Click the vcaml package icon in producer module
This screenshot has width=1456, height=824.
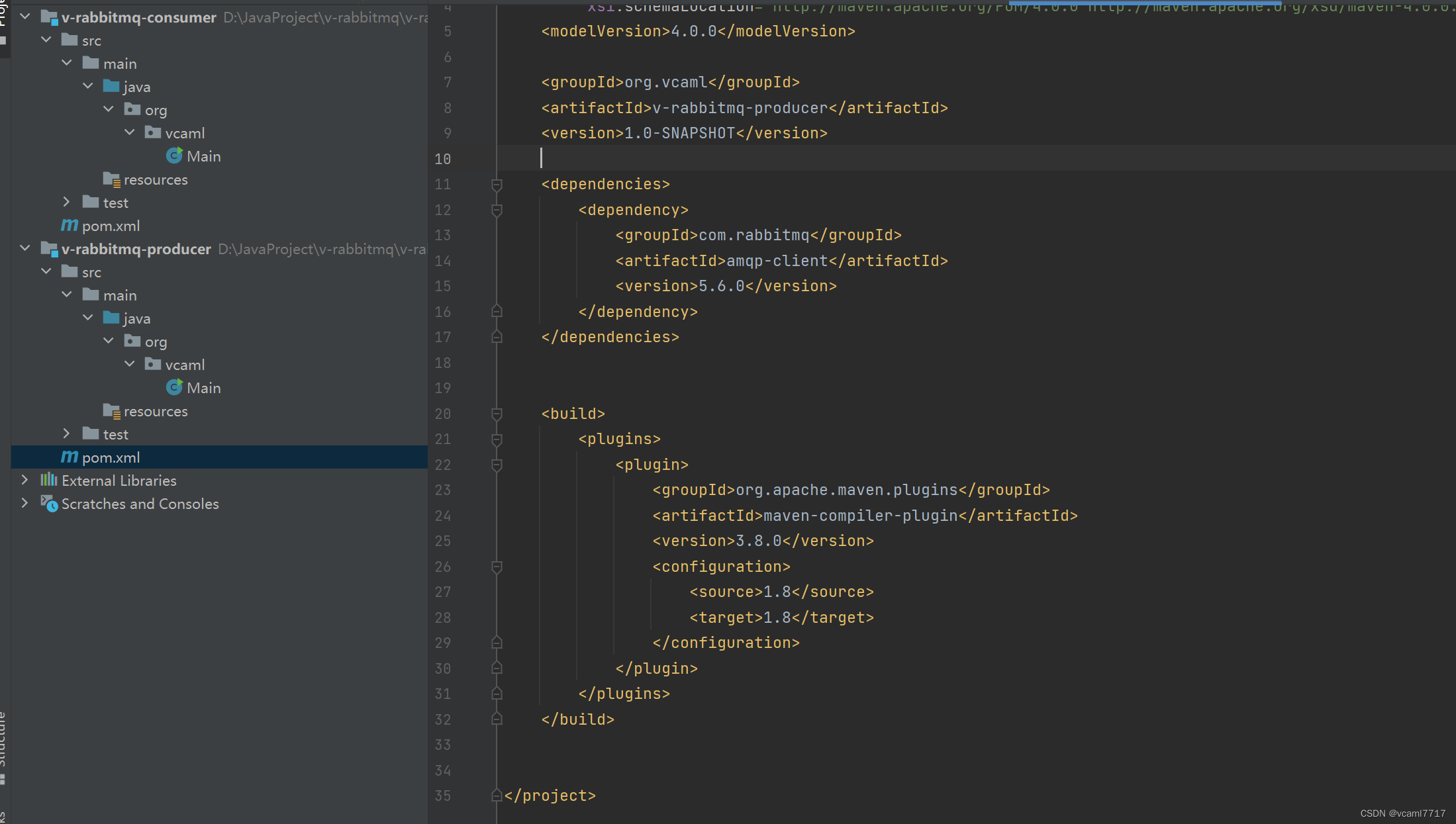pyautogui.click(x=153, y=364)
